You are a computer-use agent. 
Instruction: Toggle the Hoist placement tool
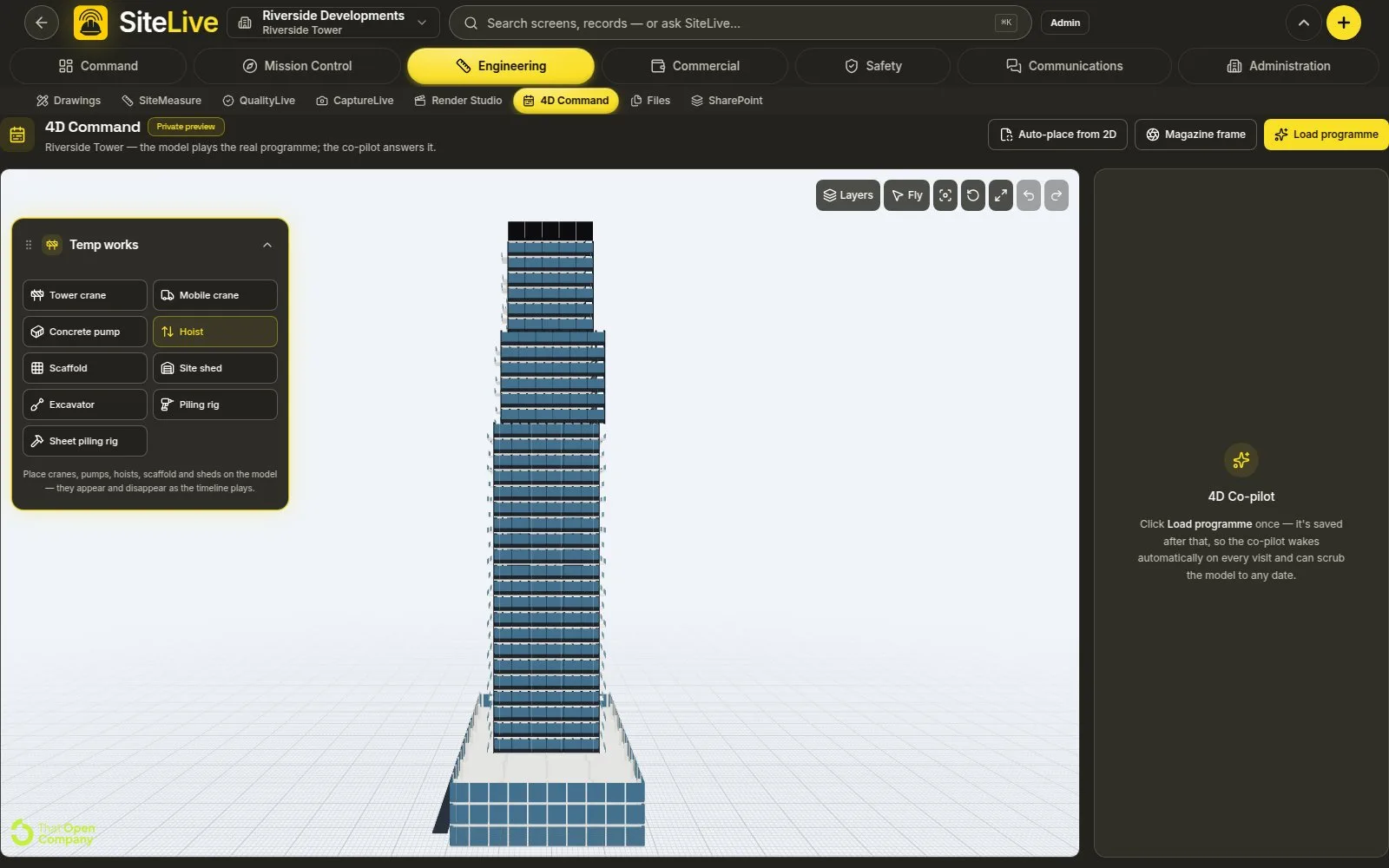(215, 332)
